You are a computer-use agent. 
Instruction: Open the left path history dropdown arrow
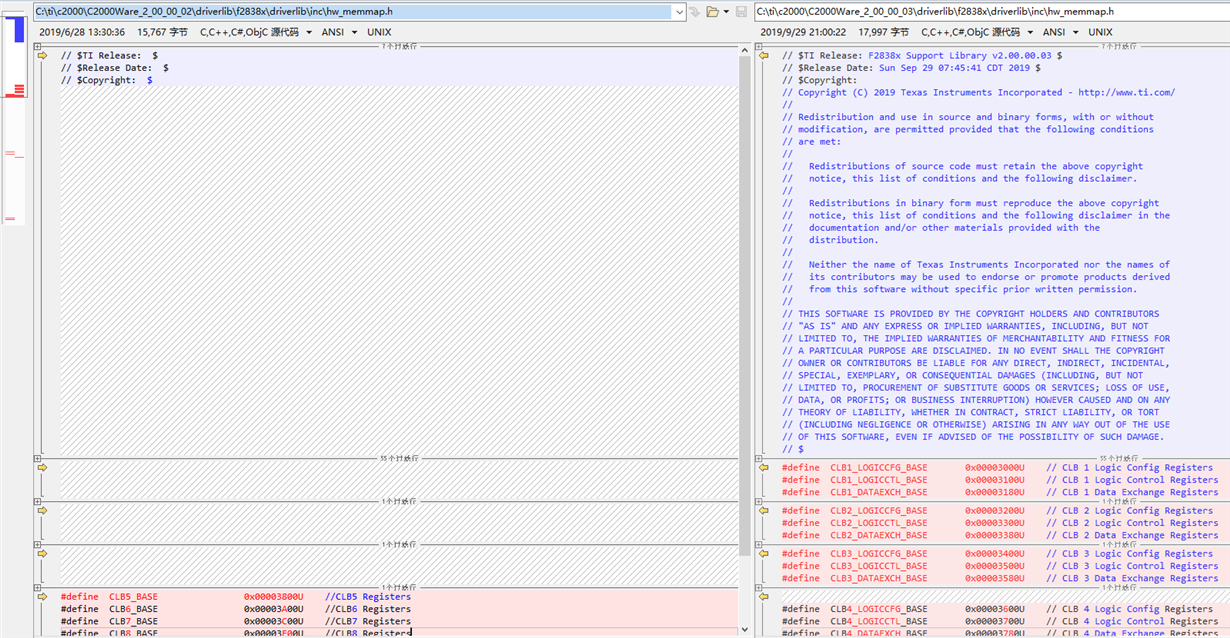[x=677, y=11]
